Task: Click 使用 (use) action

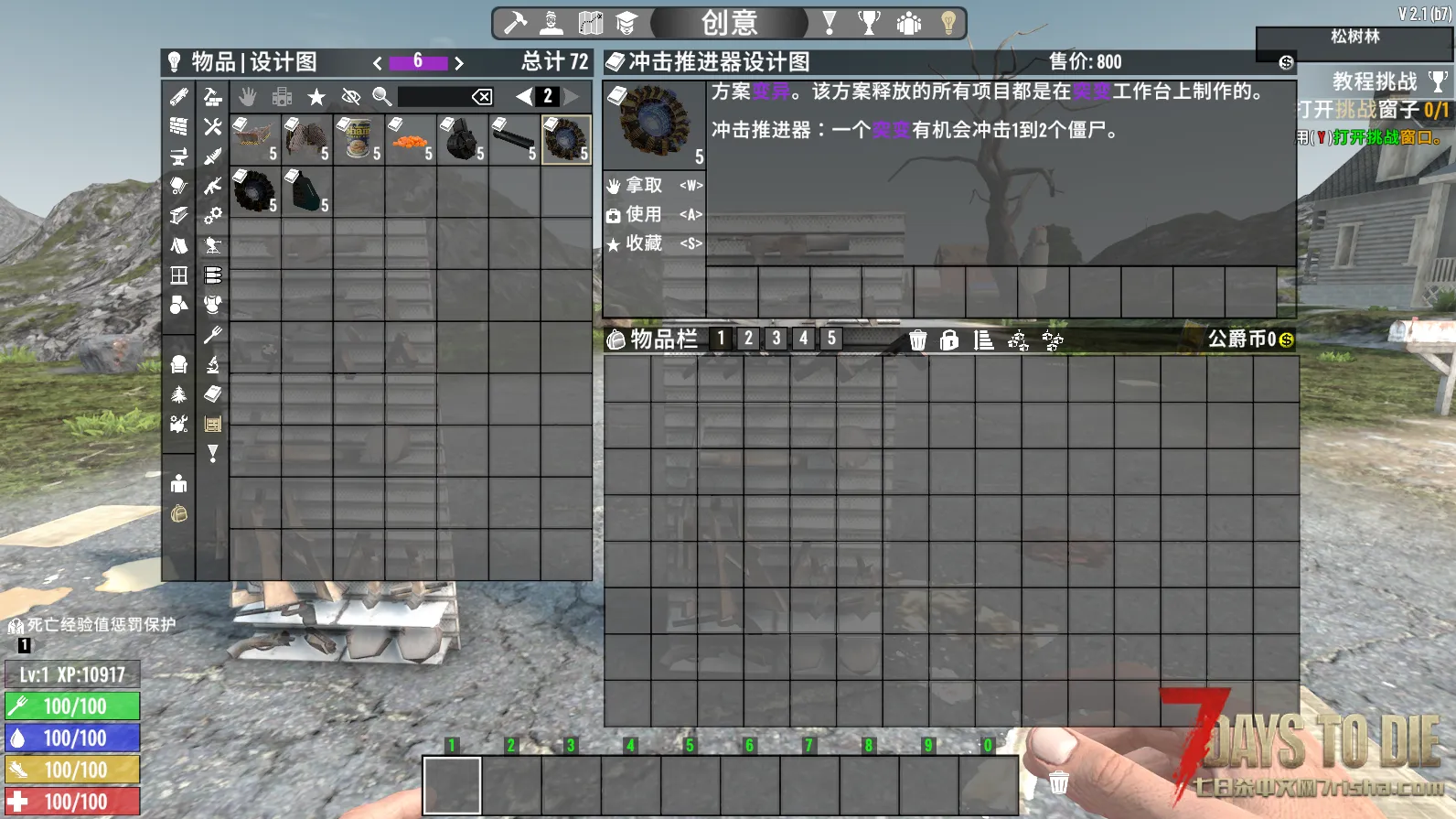Action: coord(654,214)
